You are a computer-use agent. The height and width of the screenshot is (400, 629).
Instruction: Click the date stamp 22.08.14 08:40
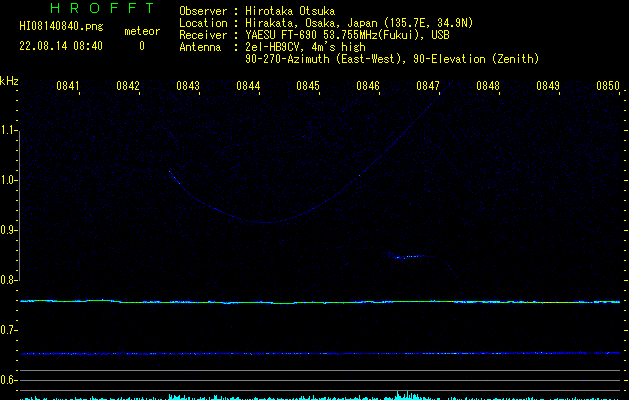tap(61, 46)
